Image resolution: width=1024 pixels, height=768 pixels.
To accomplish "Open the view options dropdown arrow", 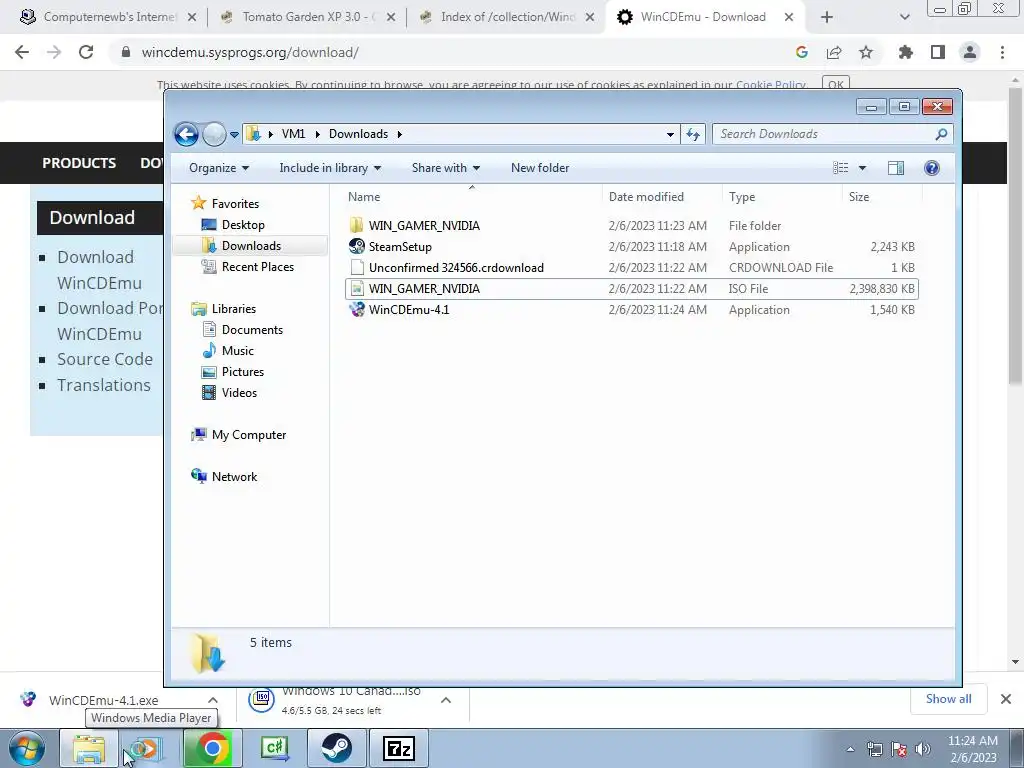I will (862, 168).
